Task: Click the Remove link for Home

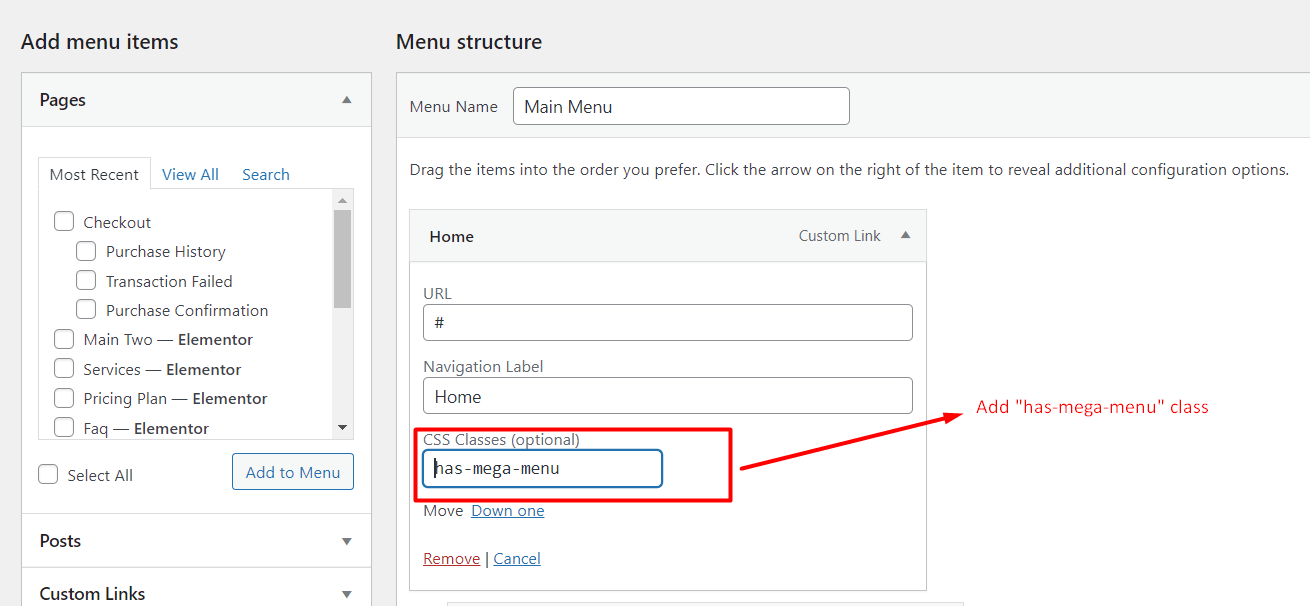Action: tap(451, 559)
